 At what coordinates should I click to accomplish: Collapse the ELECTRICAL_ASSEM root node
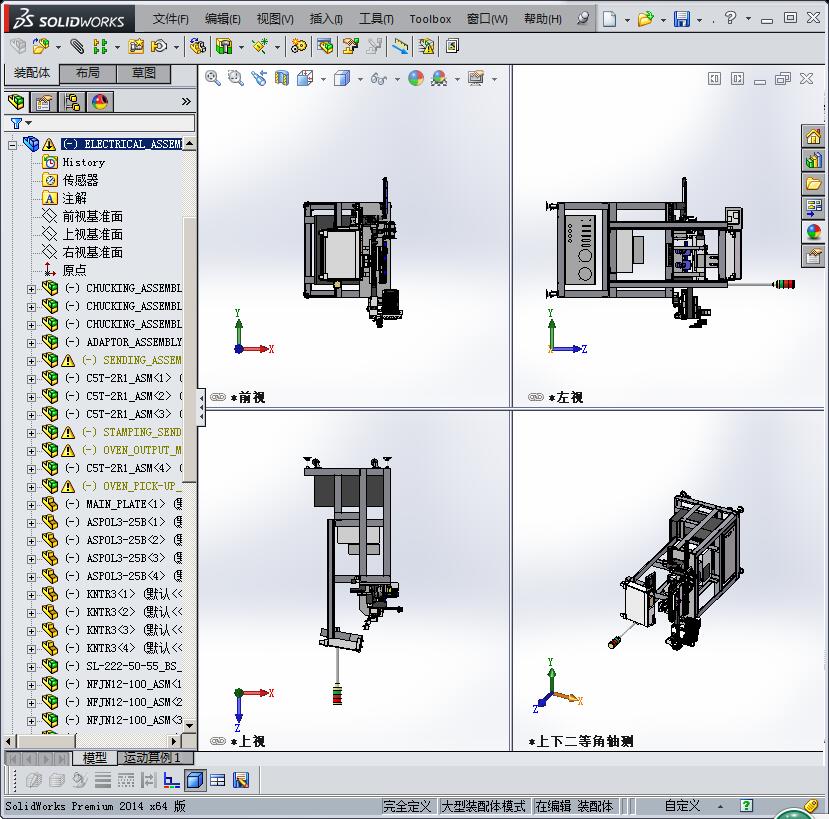point(13,145)
